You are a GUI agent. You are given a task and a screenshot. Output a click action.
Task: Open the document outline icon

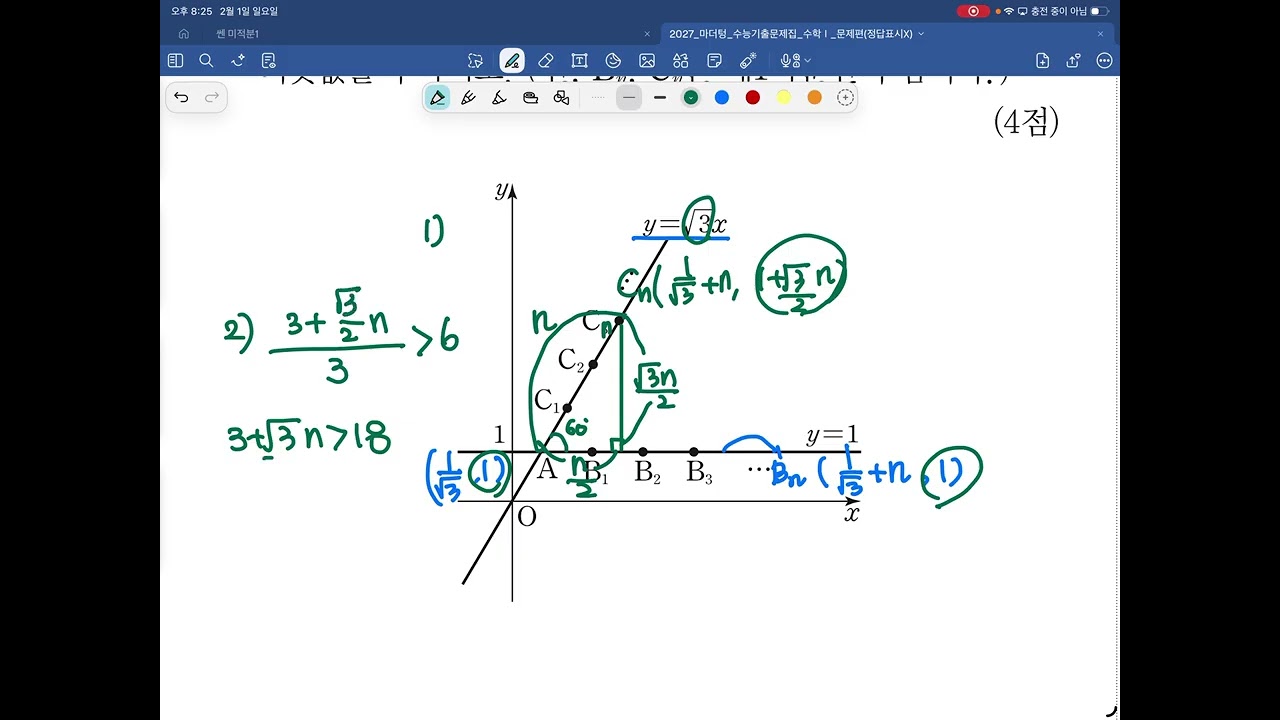tap(268, 60)
